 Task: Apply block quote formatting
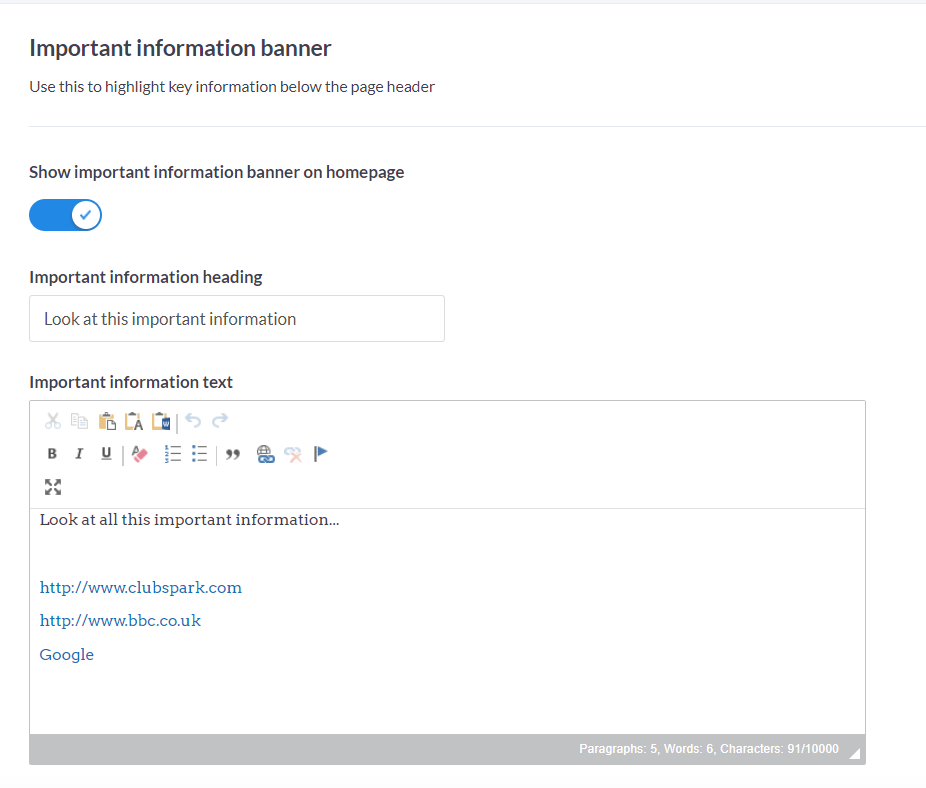pos(233,454)
